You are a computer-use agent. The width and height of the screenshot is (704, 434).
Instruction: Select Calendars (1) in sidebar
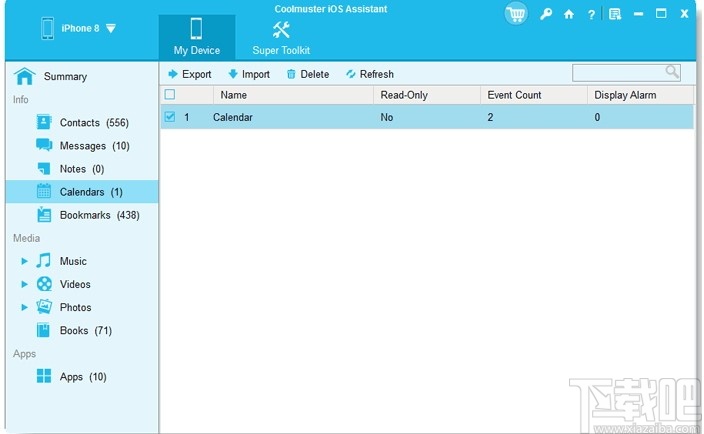tap(91, 192)
